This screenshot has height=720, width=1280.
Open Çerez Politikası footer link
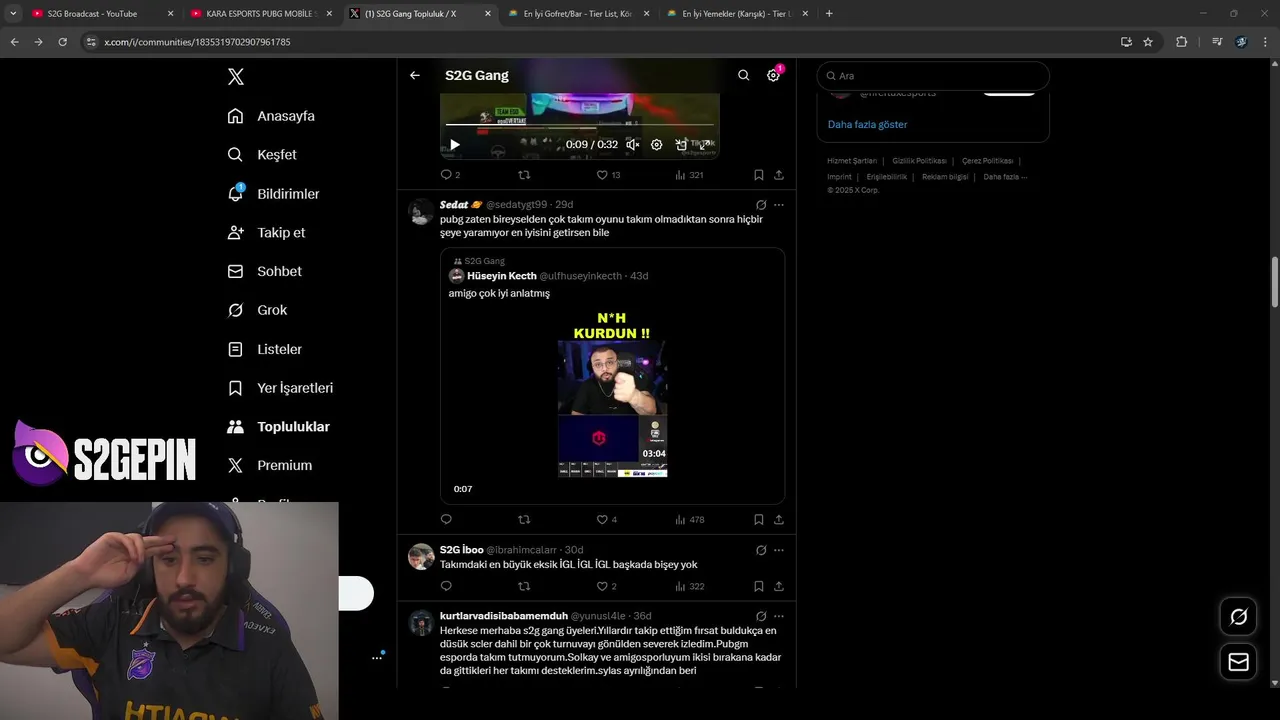tap(987, 161)
